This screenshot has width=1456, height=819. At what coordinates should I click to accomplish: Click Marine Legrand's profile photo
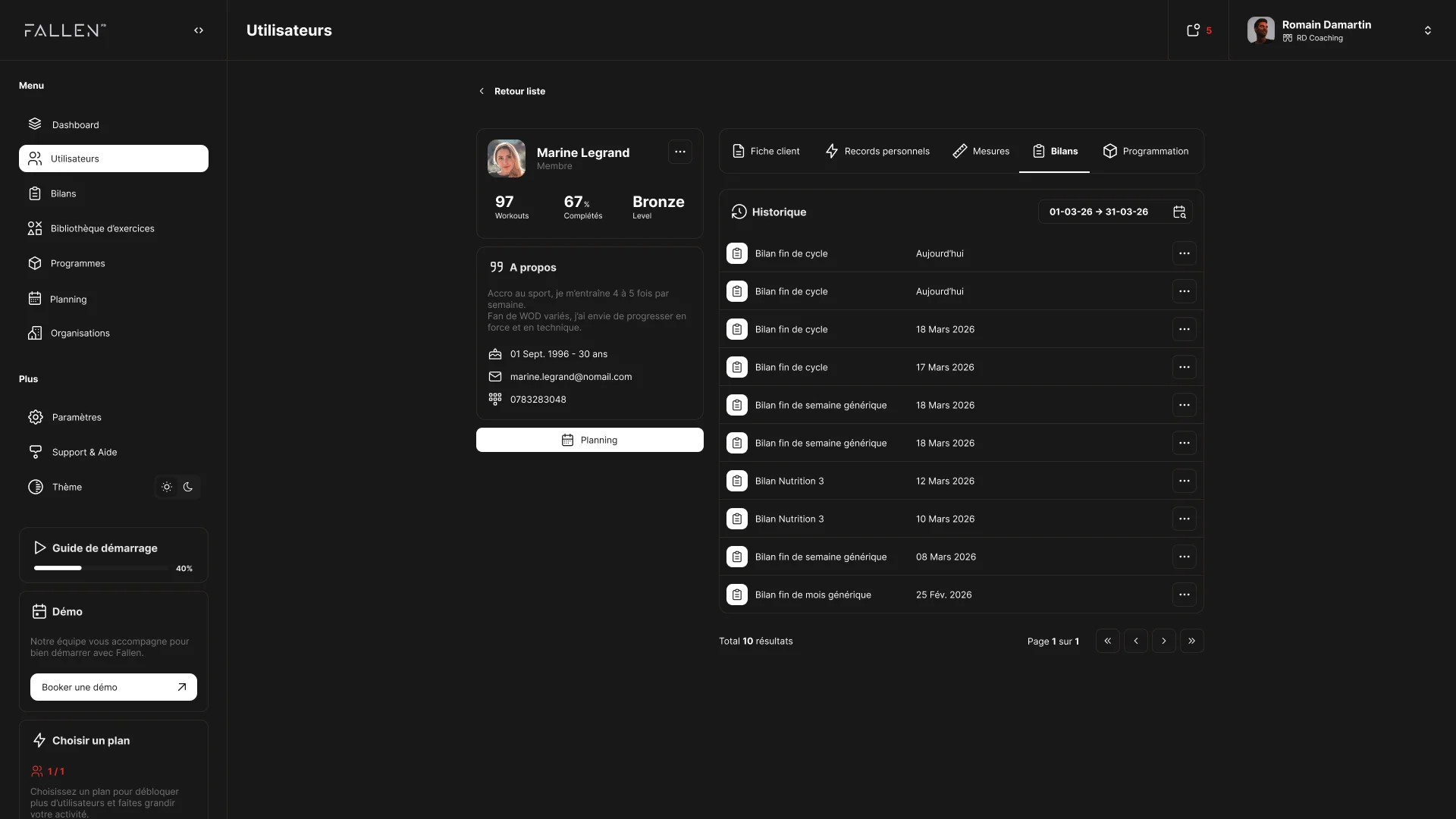(x=507, y=158)
